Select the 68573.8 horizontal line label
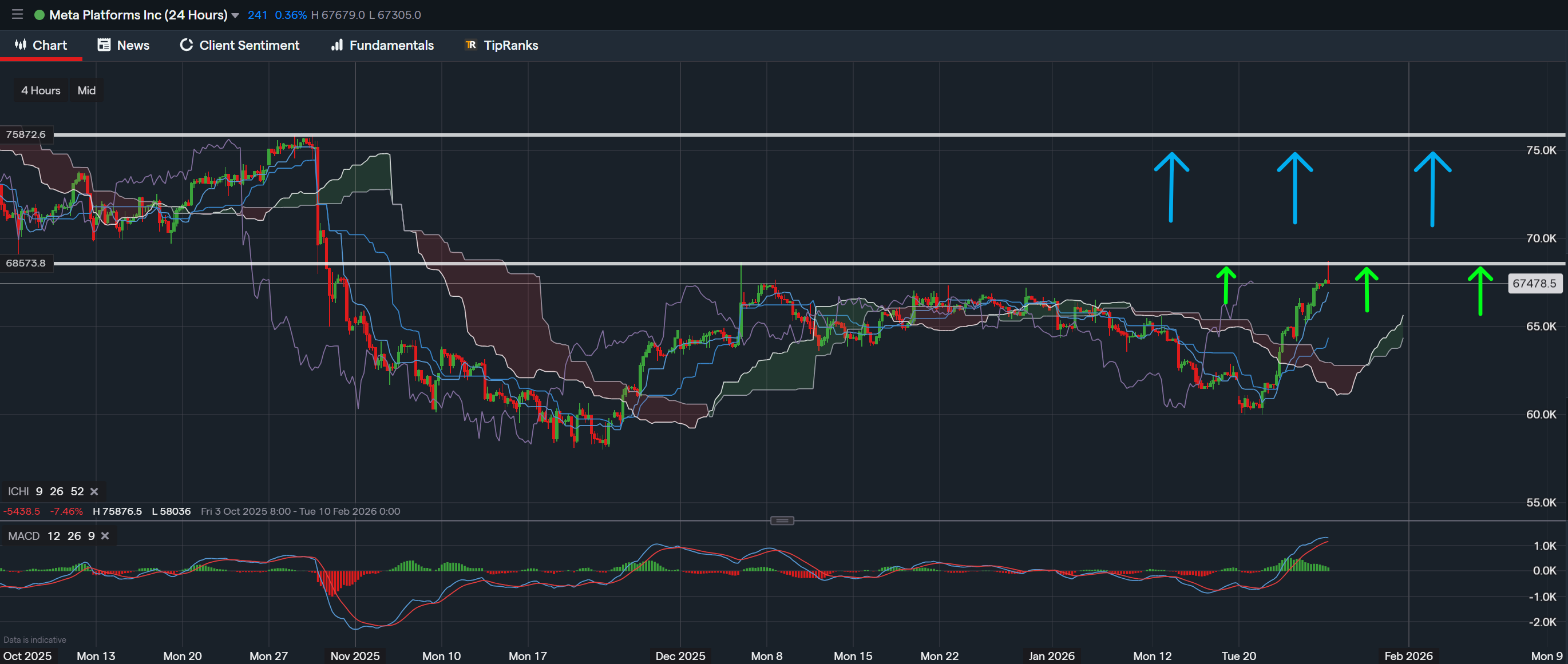The image size is (1568, 664). click(x=26, y=263)
